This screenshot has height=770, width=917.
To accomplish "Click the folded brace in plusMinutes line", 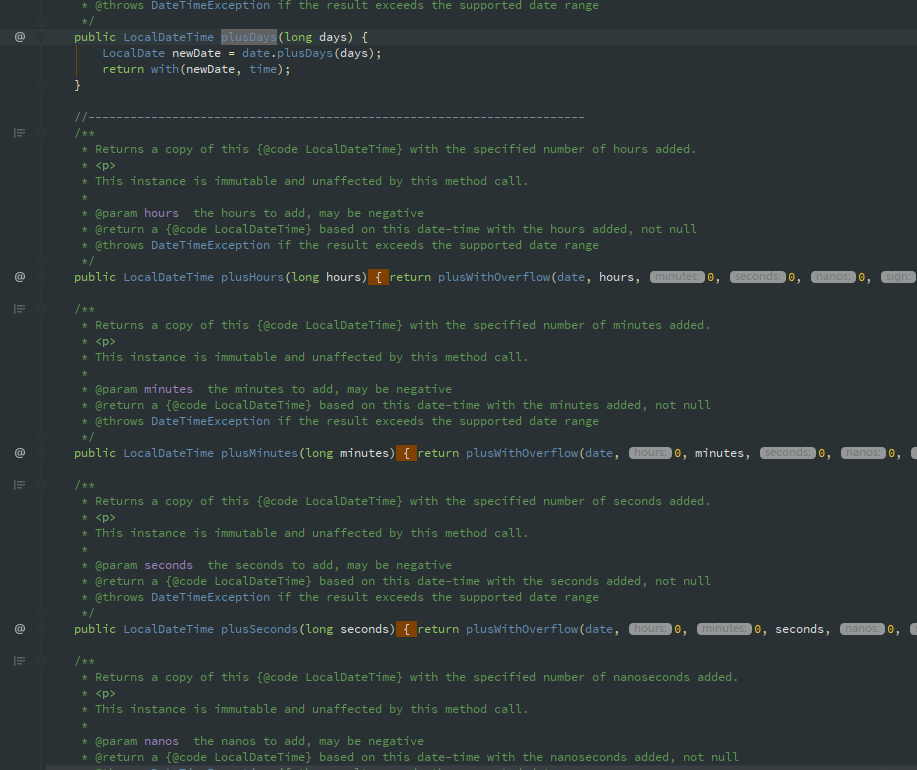I will 406,453.
